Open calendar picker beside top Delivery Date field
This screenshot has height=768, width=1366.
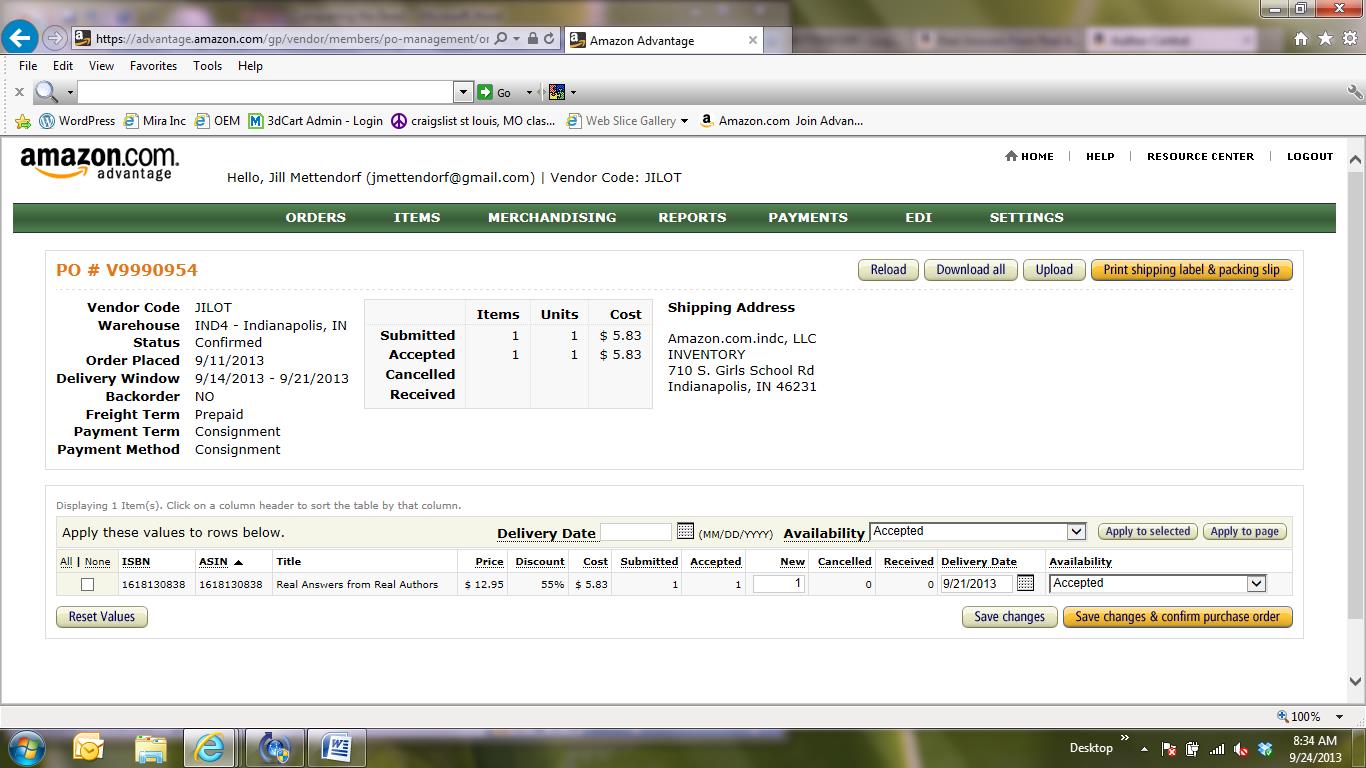685,531
